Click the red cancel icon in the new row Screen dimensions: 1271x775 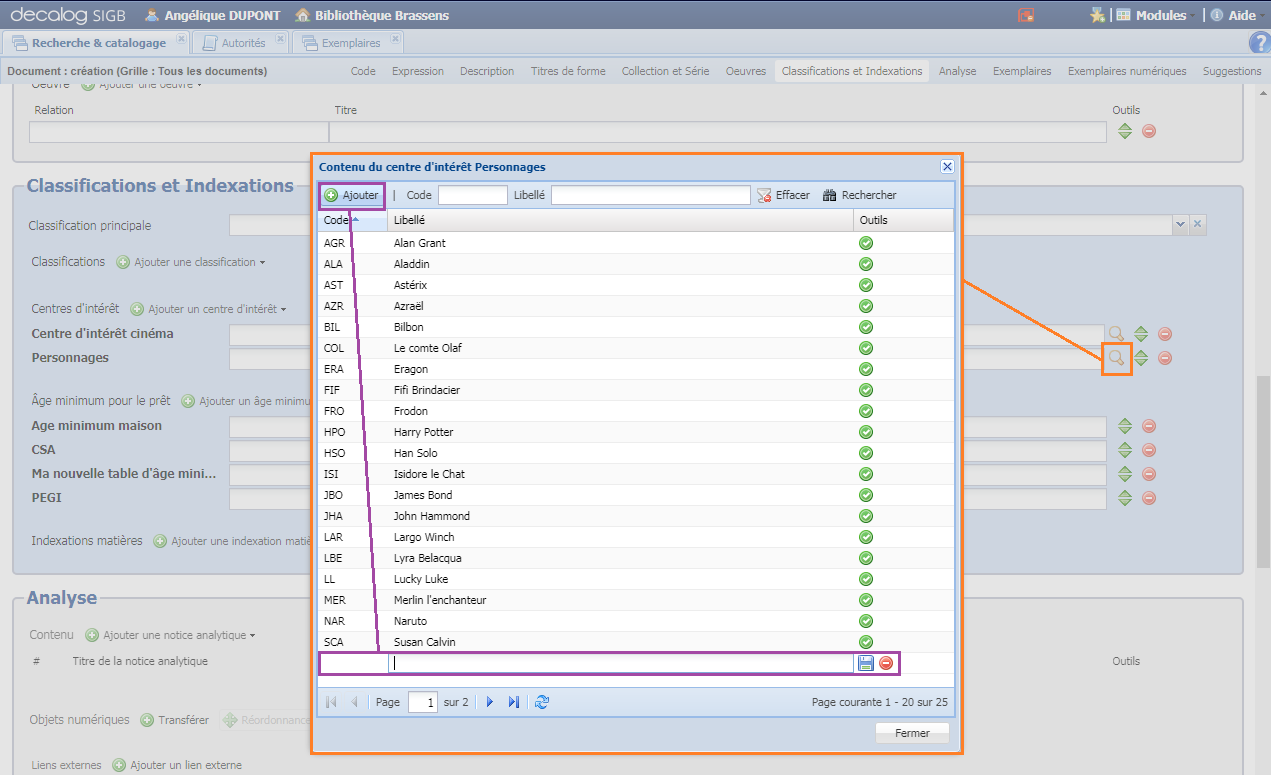tap(886, 663)
